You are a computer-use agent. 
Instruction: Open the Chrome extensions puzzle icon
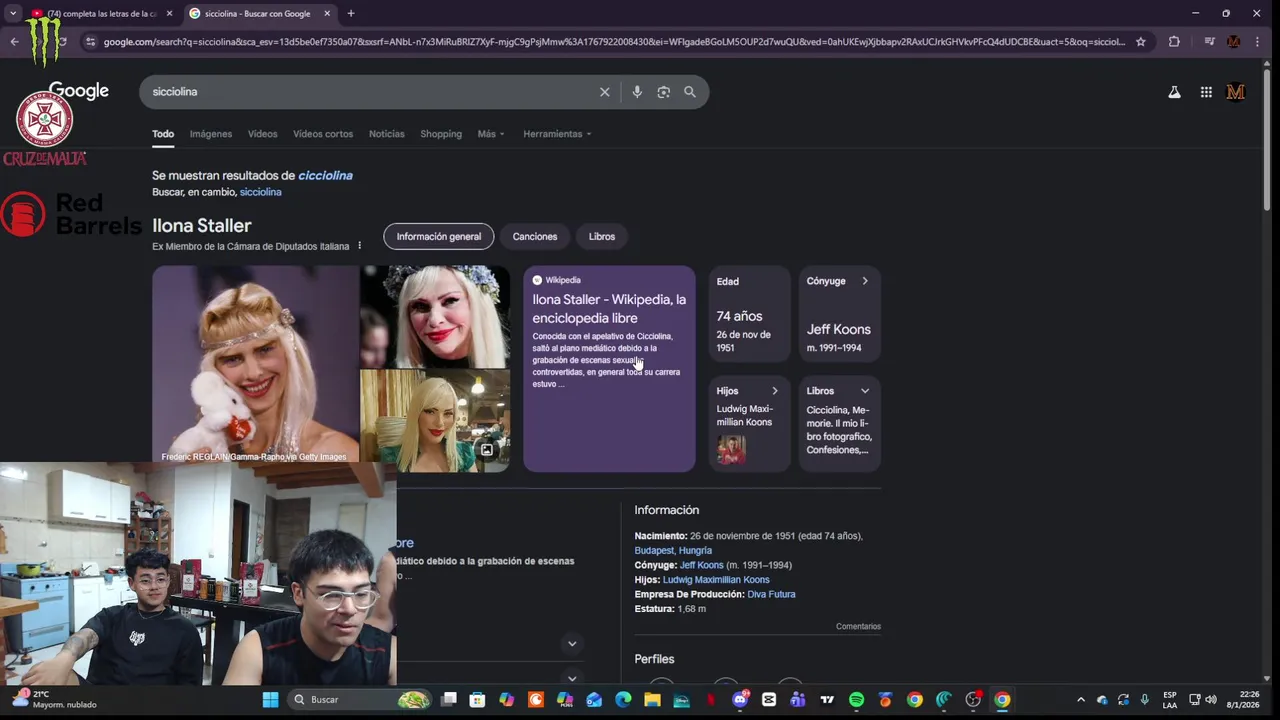[x=1174, y=42]
